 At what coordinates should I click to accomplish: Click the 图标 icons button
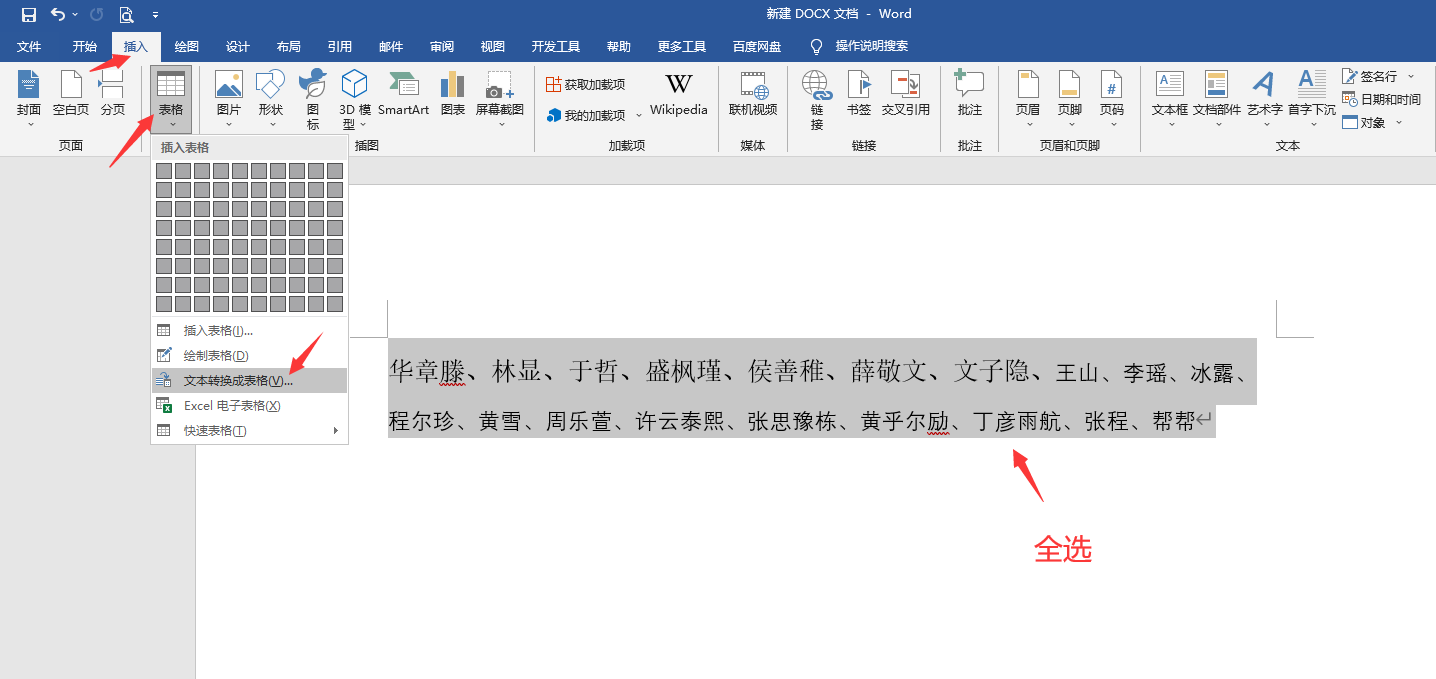(x=313, y=98)
